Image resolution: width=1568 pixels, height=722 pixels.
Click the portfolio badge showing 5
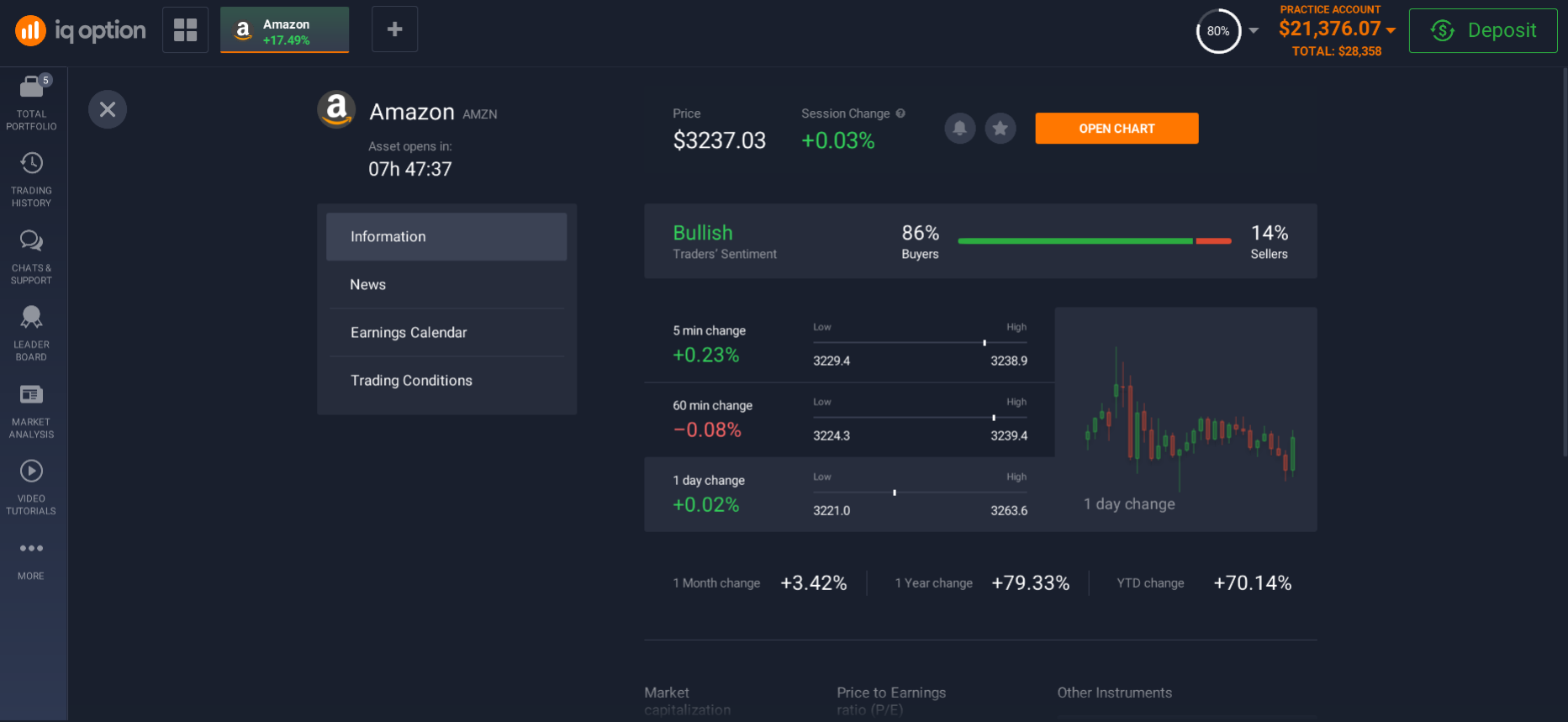pyautogui.click(x=45, y=80)
